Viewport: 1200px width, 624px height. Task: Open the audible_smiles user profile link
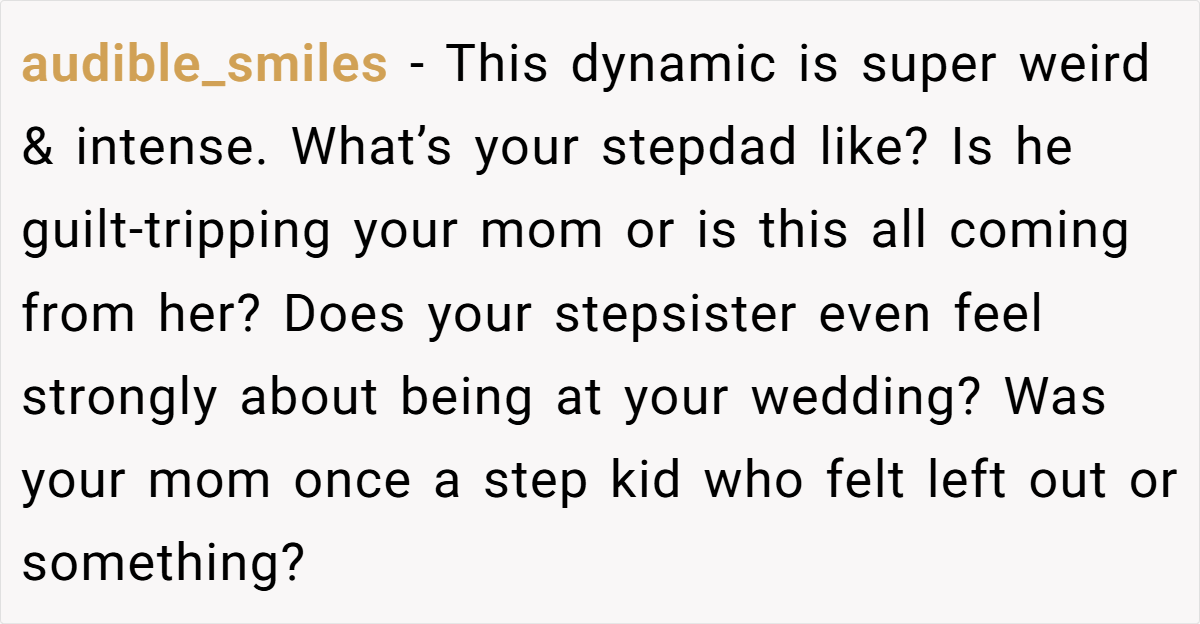[x=204, y=66]
